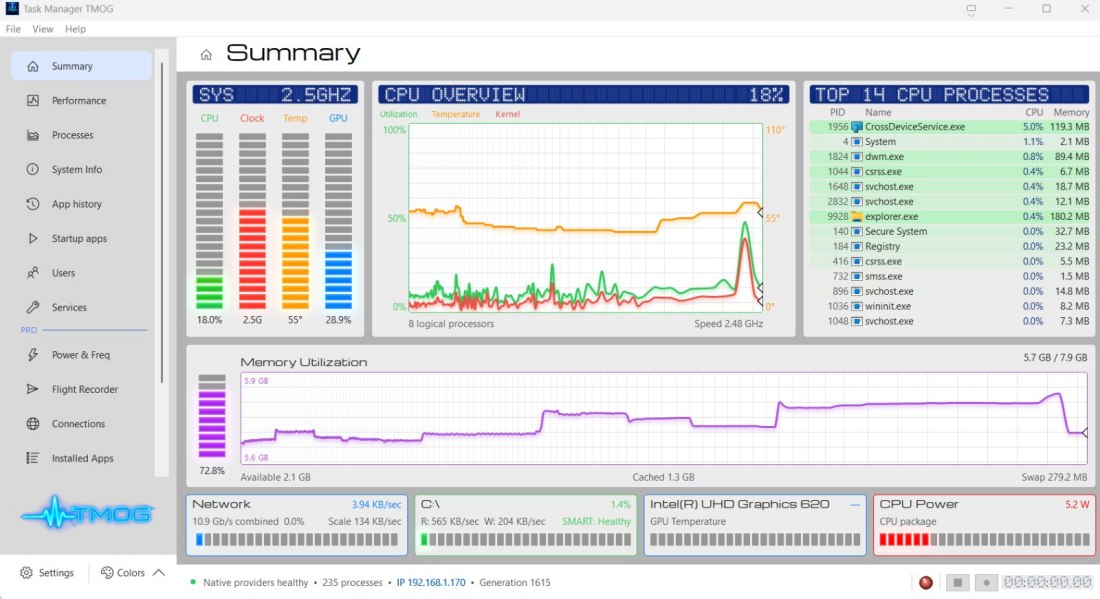The width and height of the screenshot is (1100, 599).
Task: Click the grey dot button beside the timer
Action: point(986,582)
